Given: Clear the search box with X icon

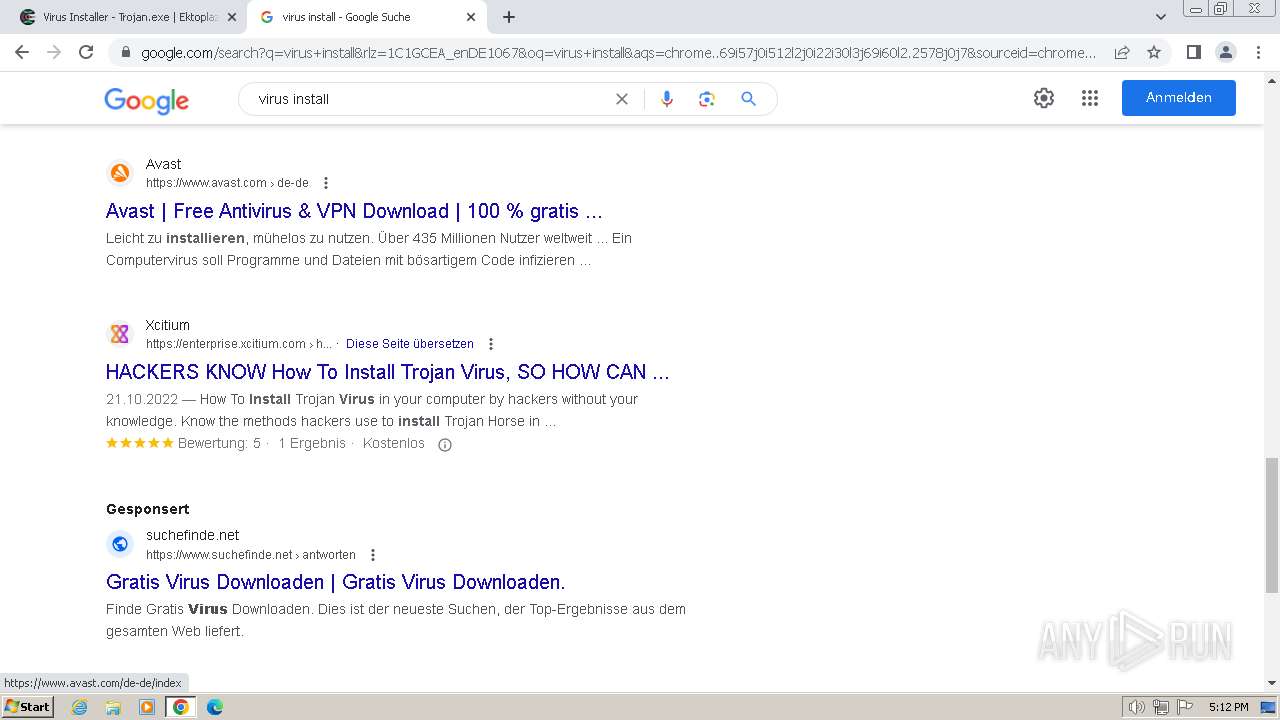Looking at the screenshot, I should (x=622, y=99).
